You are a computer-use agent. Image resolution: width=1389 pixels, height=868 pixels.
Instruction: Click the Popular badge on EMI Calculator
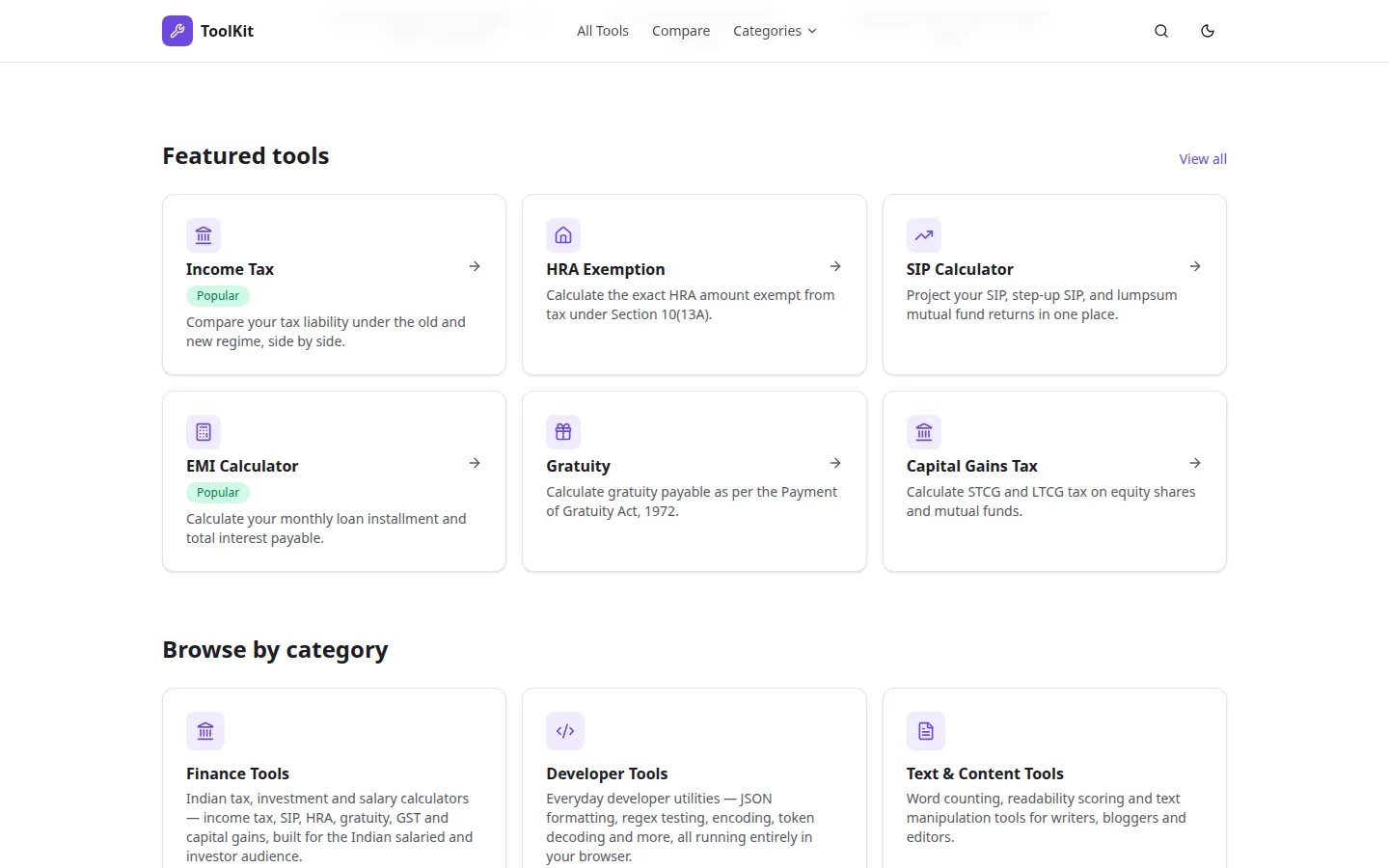coord(218,493)
